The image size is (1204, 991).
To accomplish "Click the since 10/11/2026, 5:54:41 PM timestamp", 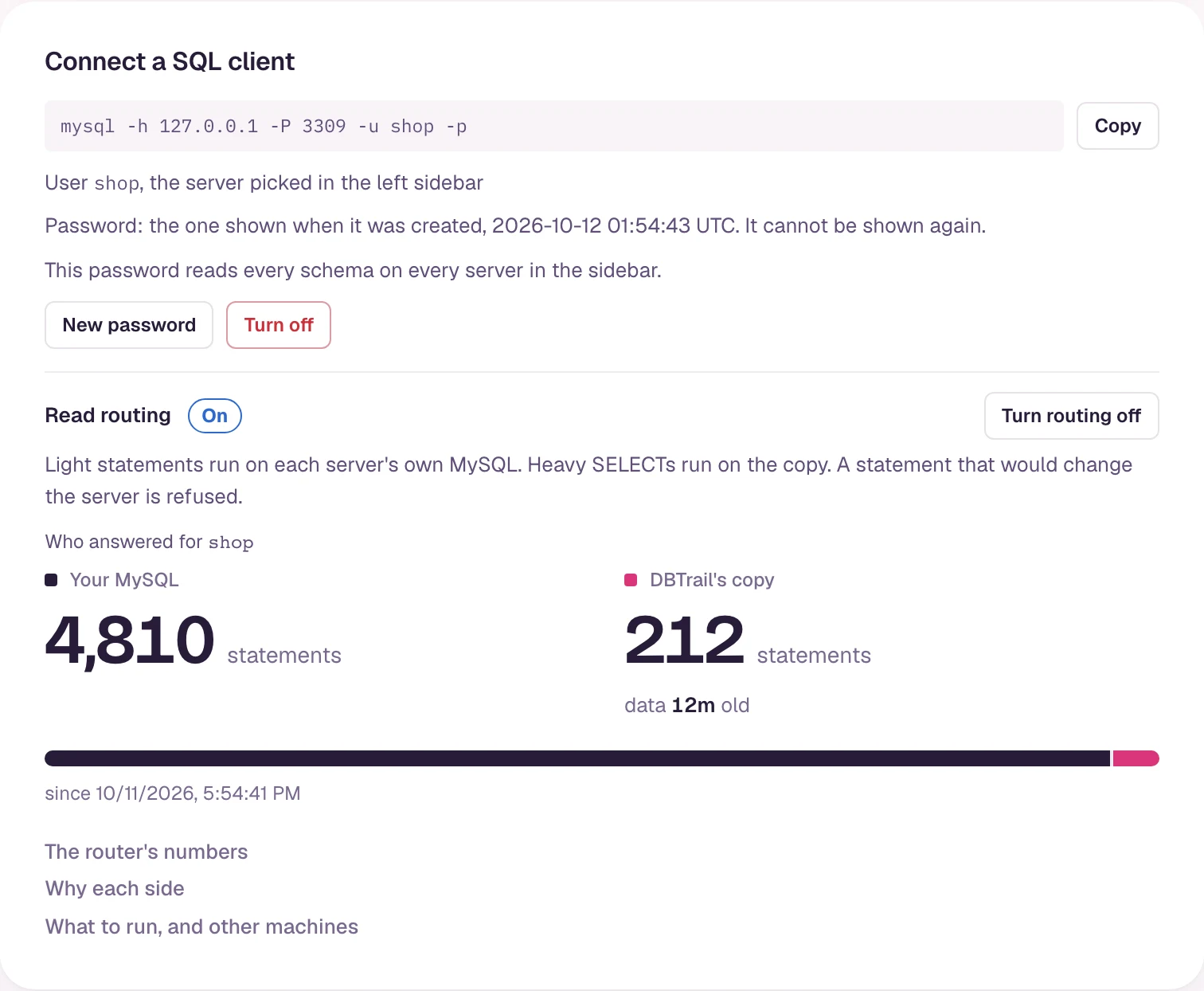I will (173, 793).
